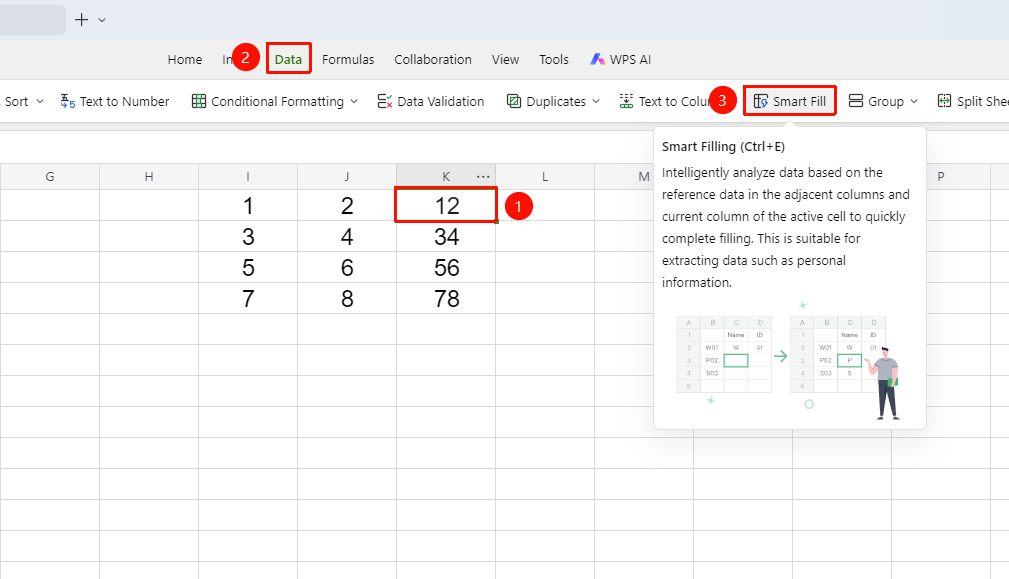The image size is (1009, 579).
Task: Switch to the Collaboration tab
Action: pos(433,59)
